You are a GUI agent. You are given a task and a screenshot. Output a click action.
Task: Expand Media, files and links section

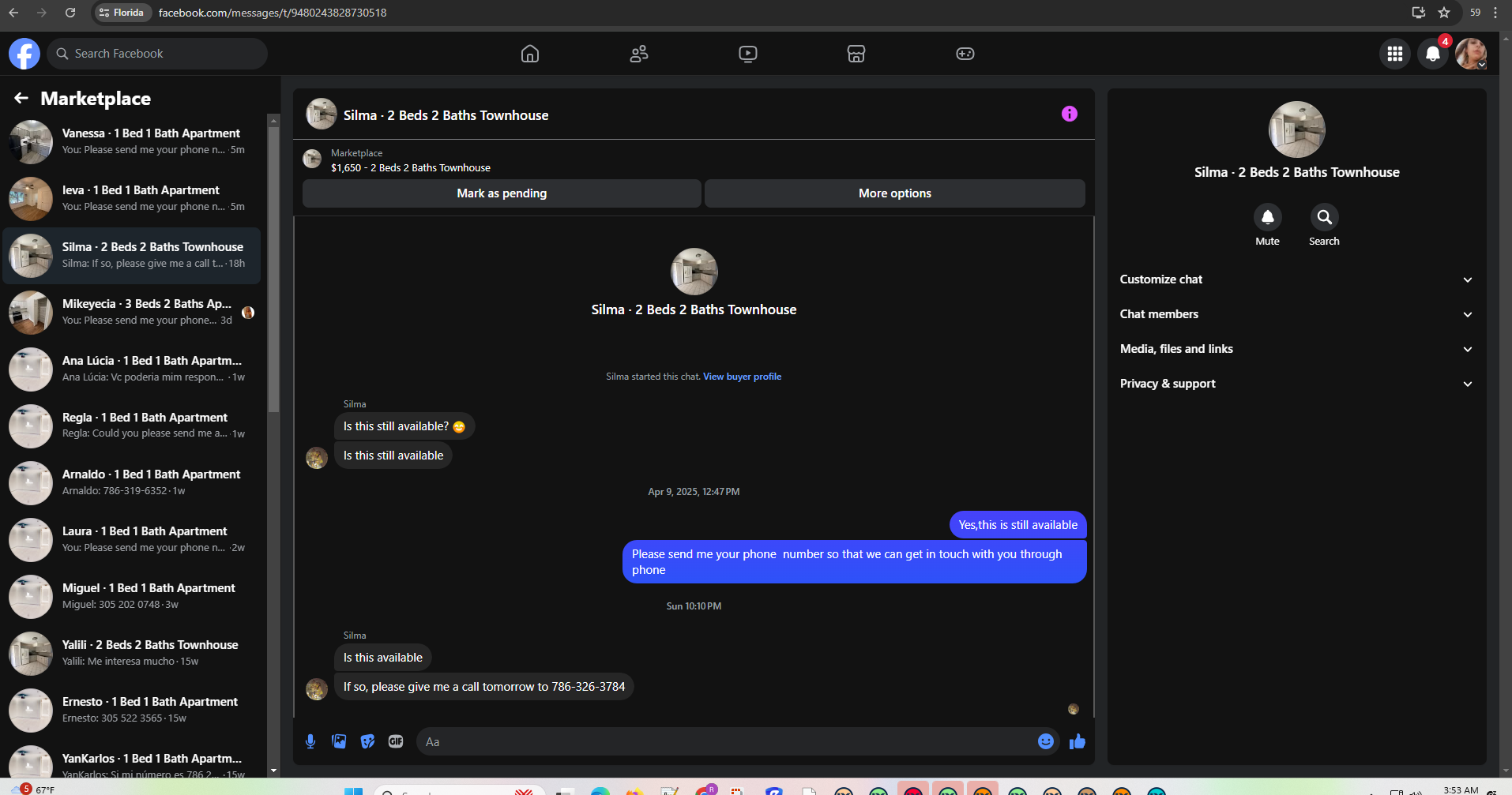(1296, 349)
